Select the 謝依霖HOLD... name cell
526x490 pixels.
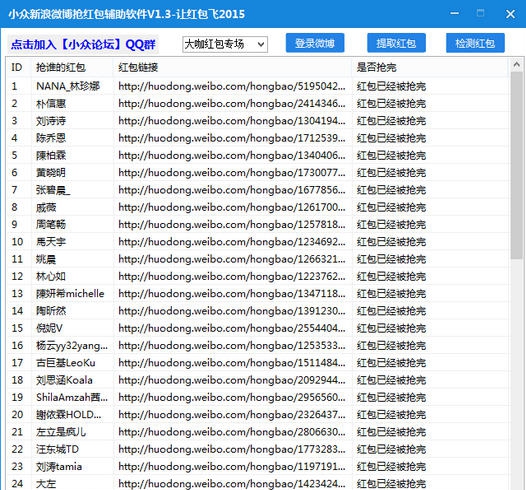click(69, 415)
